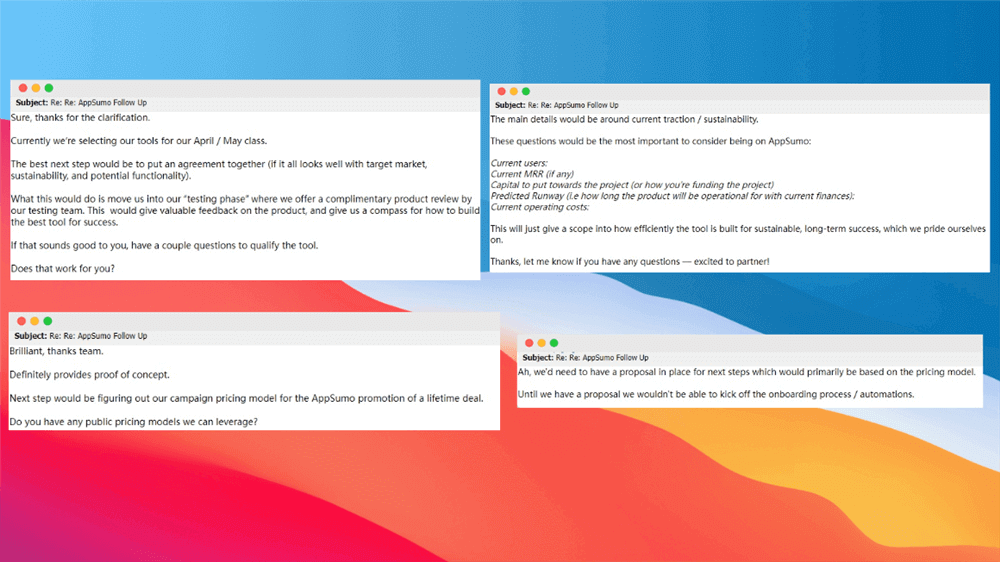The width and height of the screenshot is (1000, 562).
Task: Maximize the 'Ah, we'd need a proposal' email window
Action: click(554, 343)
